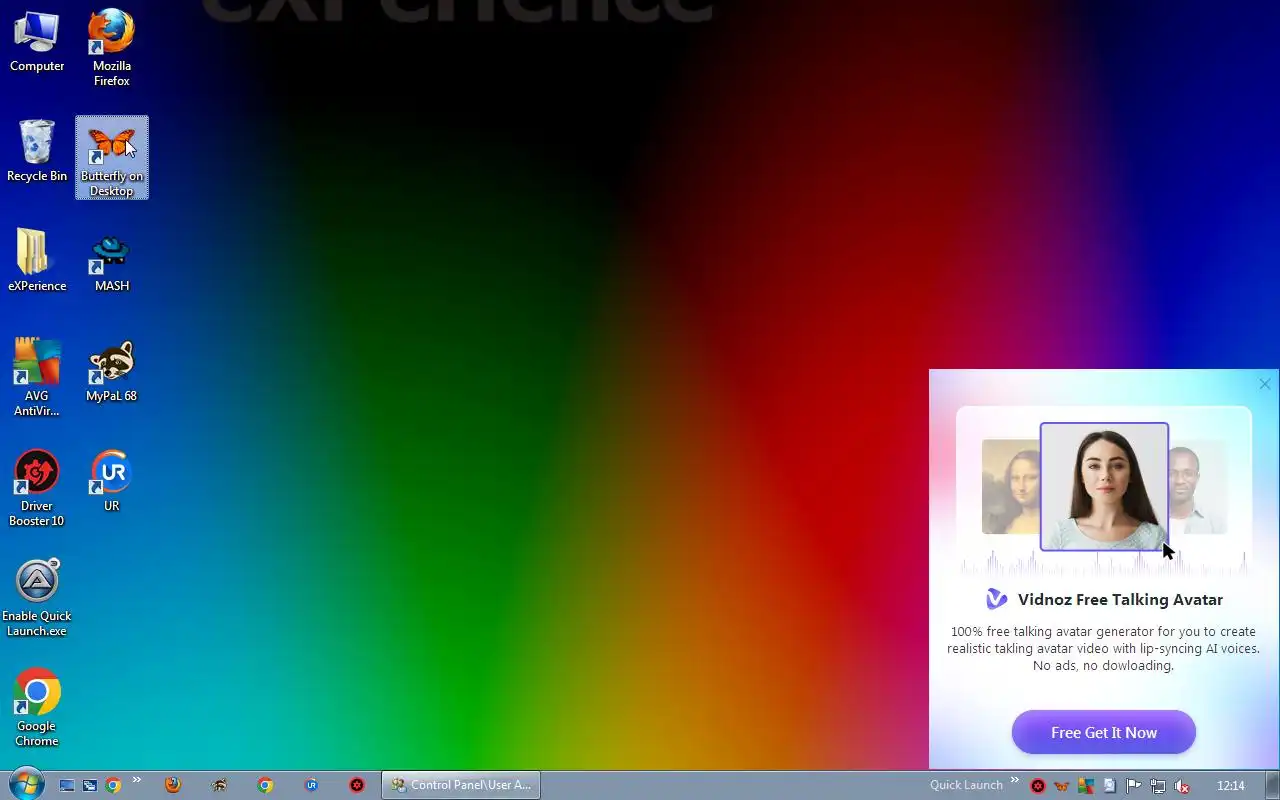
Task: Click the man avatar thumbnail in the ad
Action: click(x=1197, y=487)
